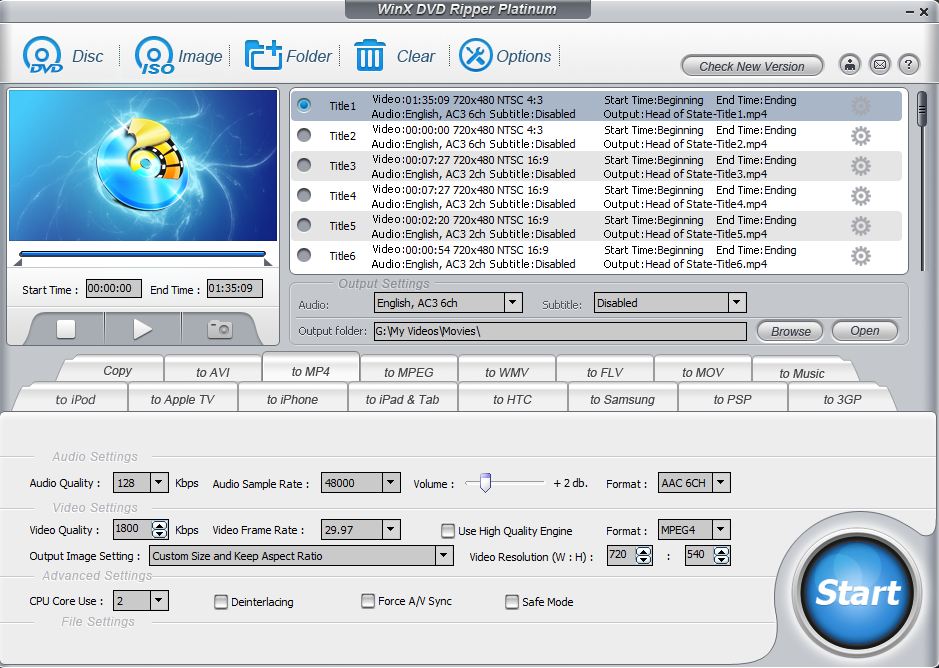
Task: Open settings gear for Title2
Action: tap(861, 136)
